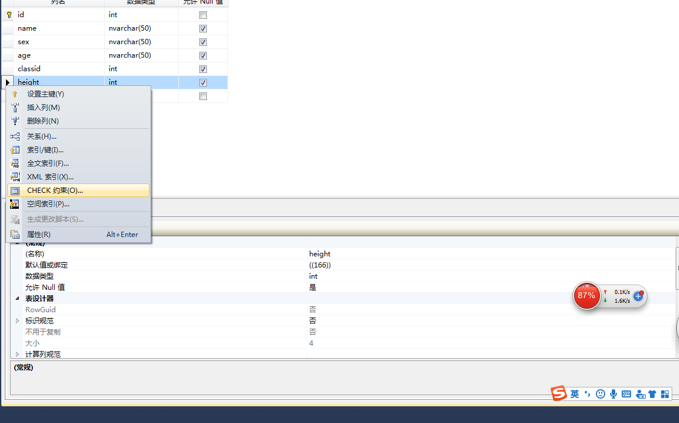Open Sogou emoji smiley icon
Viewport: 679px width, 423px height.
pos(600,394)
